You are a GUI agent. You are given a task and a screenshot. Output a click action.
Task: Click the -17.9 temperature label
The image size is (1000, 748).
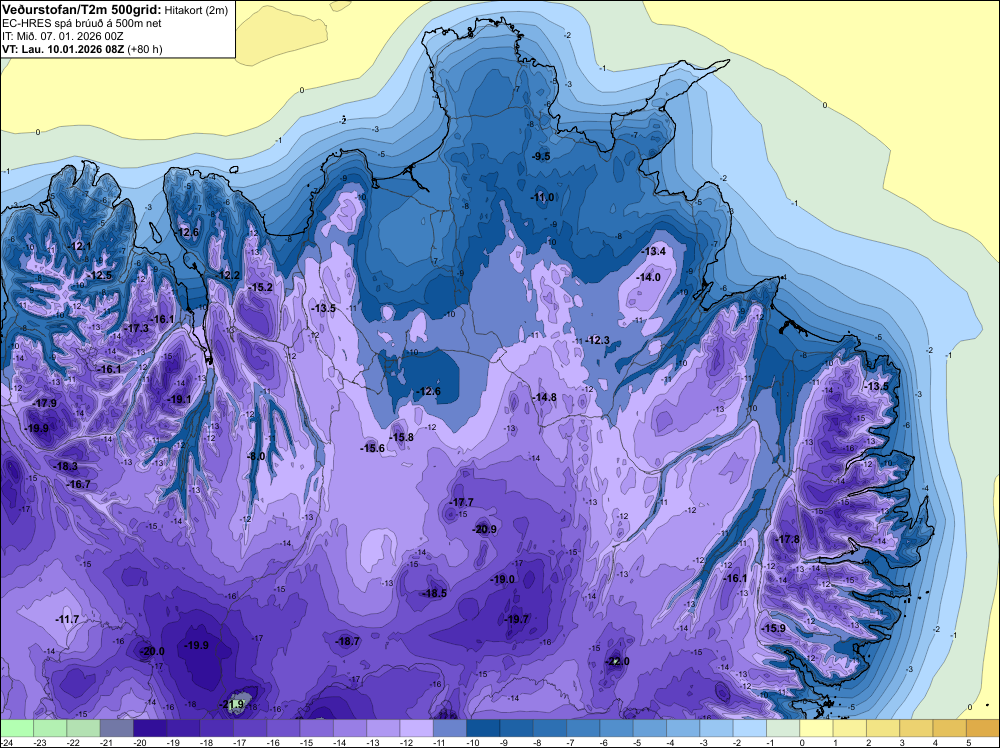(45, 404)
